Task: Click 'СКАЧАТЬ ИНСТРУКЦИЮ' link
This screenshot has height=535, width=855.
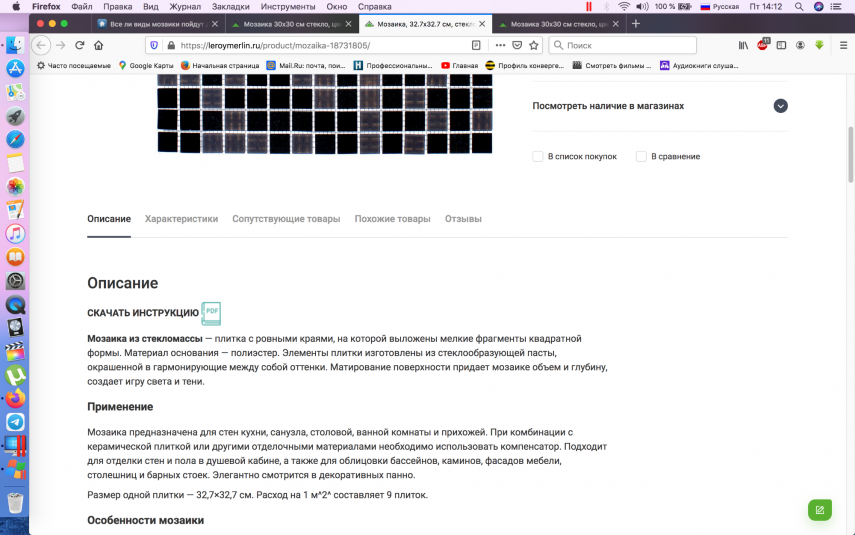Action: click(143, 313)
